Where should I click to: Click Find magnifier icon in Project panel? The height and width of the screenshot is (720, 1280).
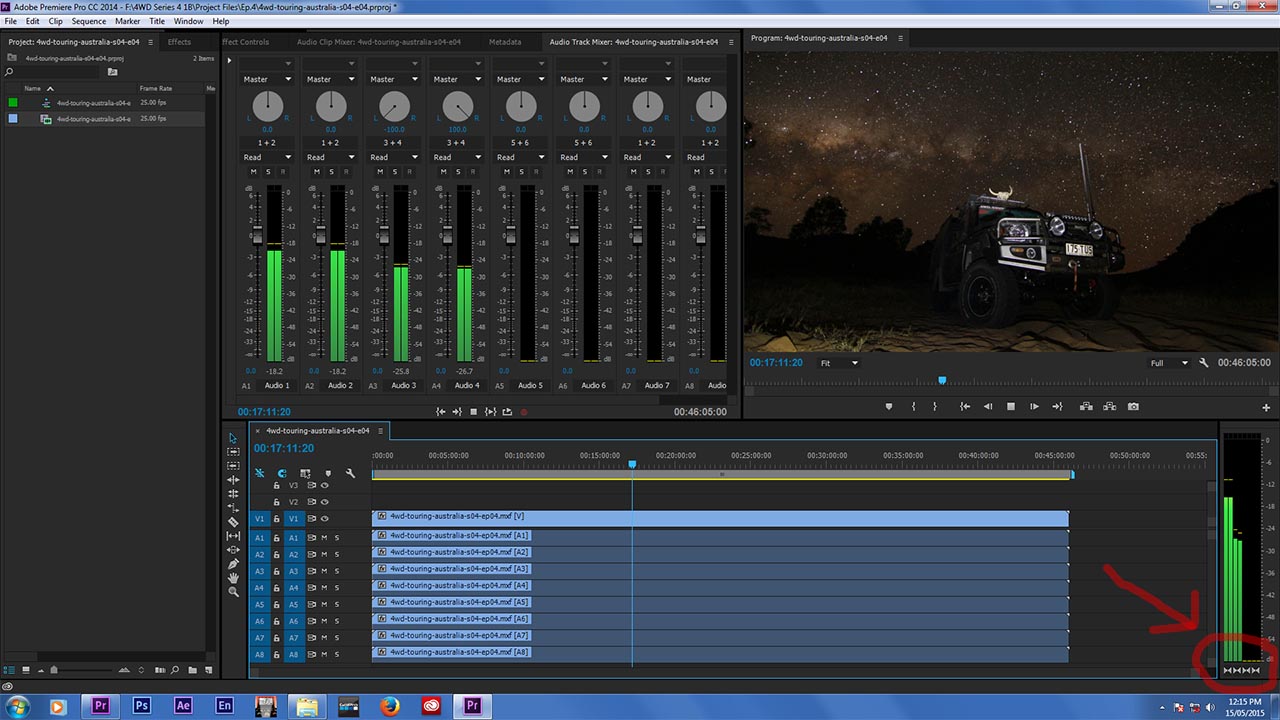click(174, 670)
